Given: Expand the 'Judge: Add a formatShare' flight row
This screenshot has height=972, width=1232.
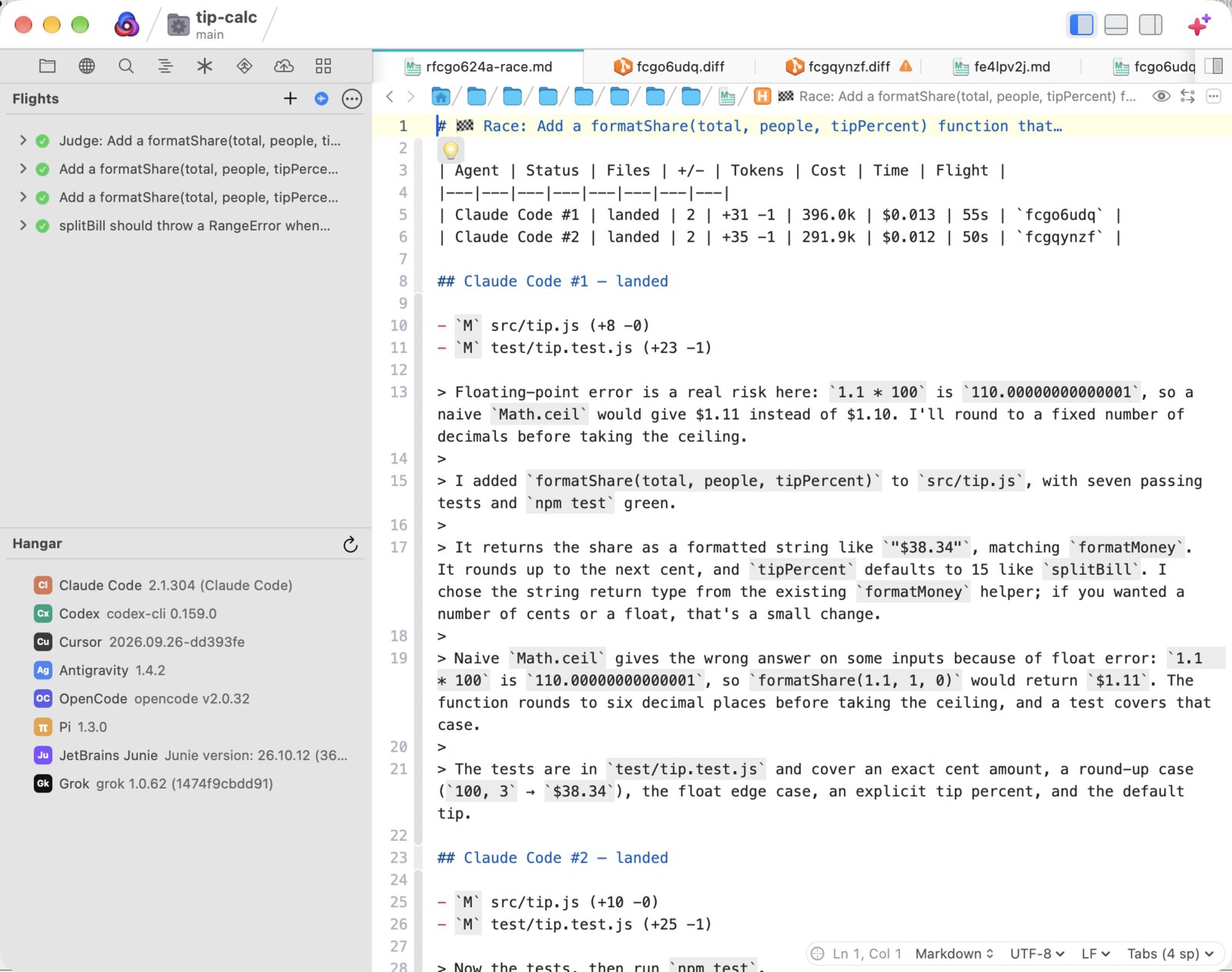Looking at the screenshot, I should (23, 140).
